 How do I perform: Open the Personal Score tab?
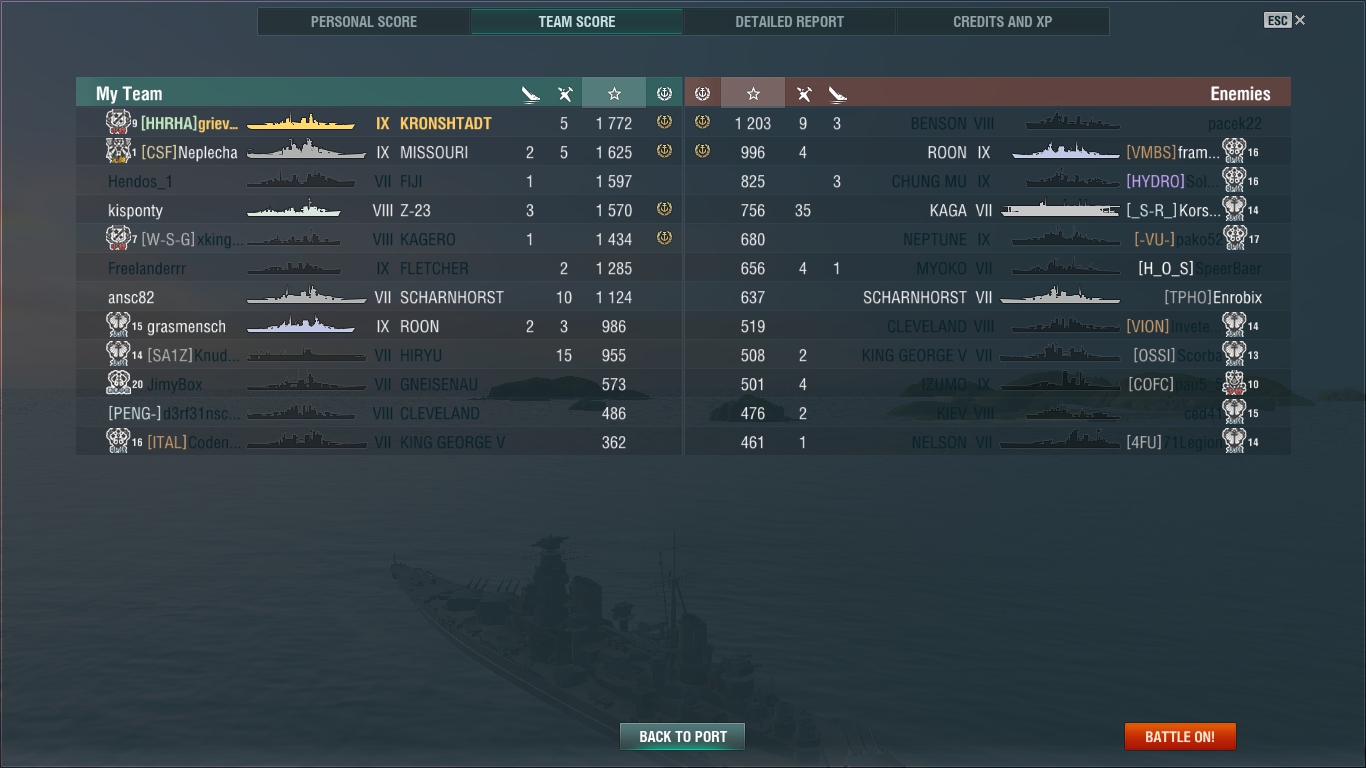pos(364,21)
